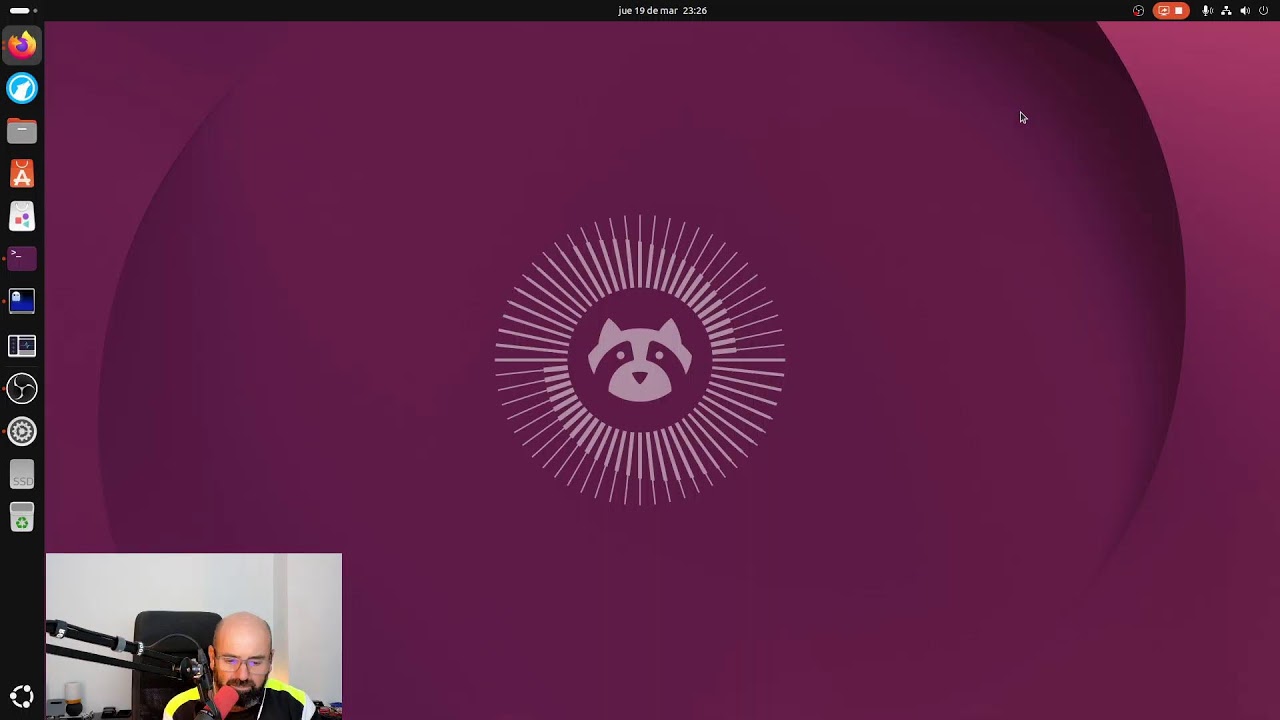The image size is (1280, 720).
Task: Switch to OBS Studio in the dock
Action: (x=22, y=388)
